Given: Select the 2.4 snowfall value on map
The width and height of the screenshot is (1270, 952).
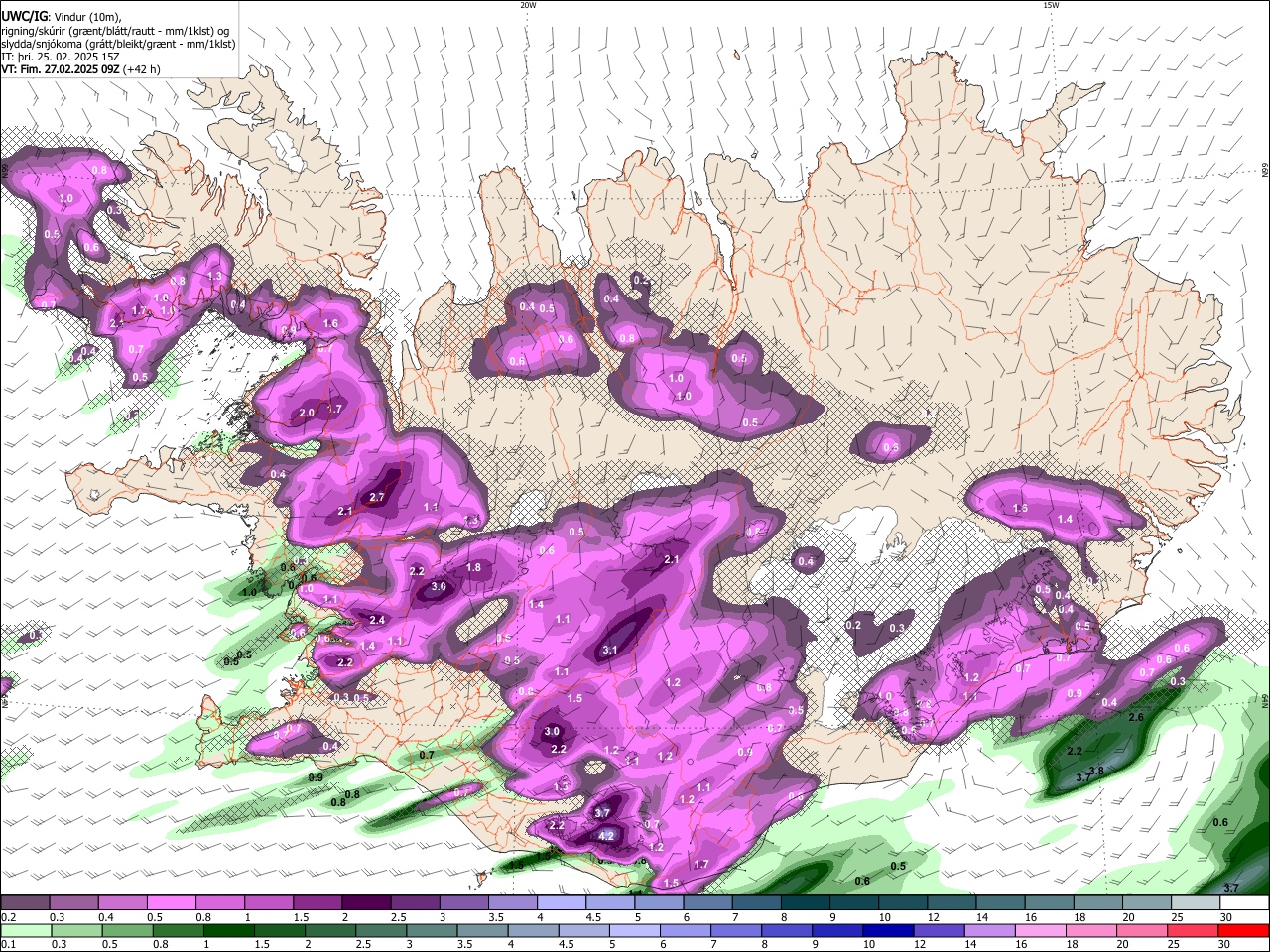Looking at the screenshot, I should [376, 620].
